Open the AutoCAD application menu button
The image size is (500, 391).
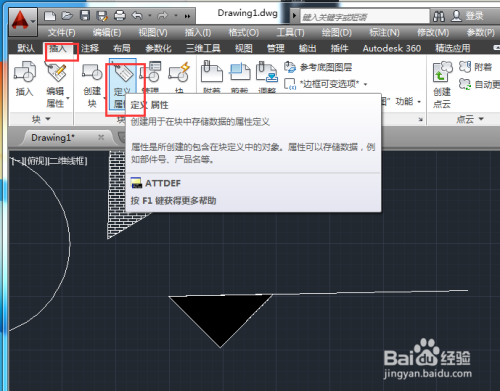23,21
